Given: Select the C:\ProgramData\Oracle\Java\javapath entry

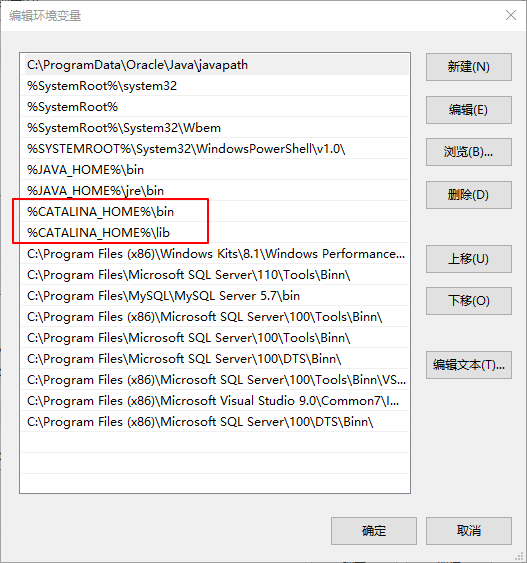Looking at the screenshot, I should pos(215,65).
